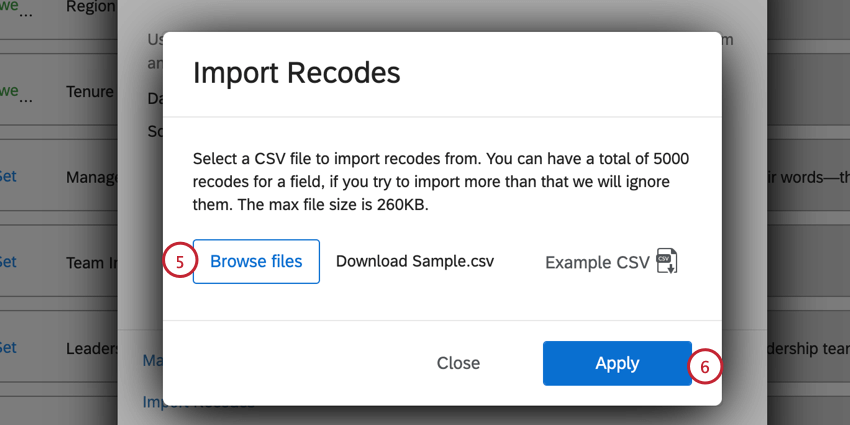Screen dimensions: 850x425
Task: Dismiss the dialog with Close
Action: 458,363
